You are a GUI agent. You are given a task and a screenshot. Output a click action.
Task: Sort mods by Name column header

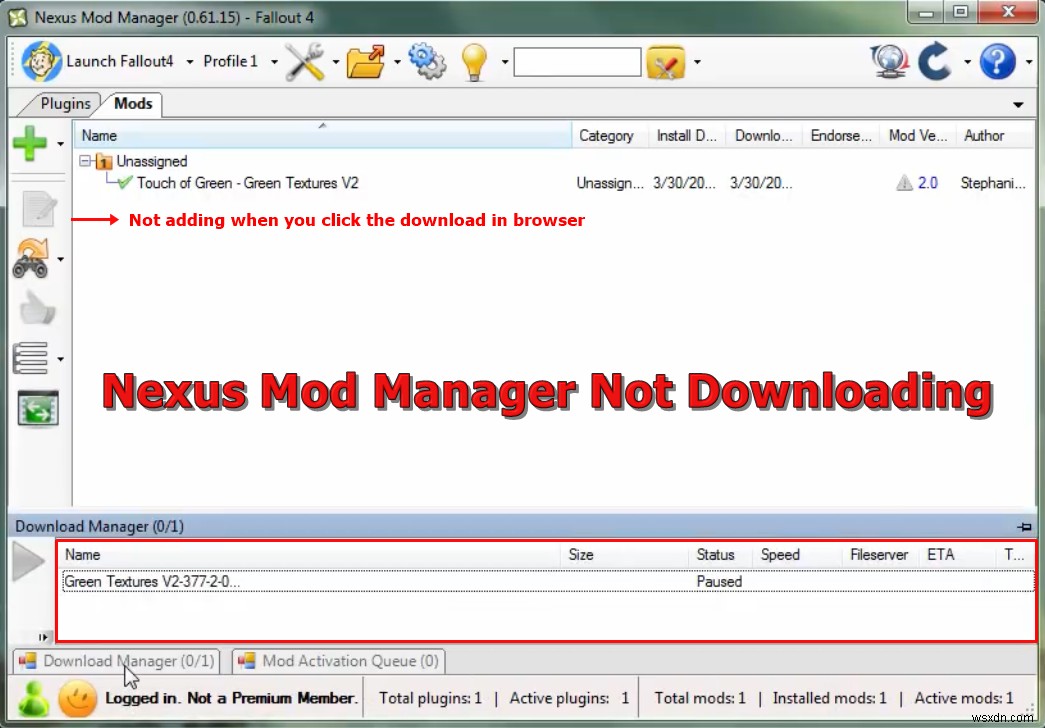tap(322, 135)
